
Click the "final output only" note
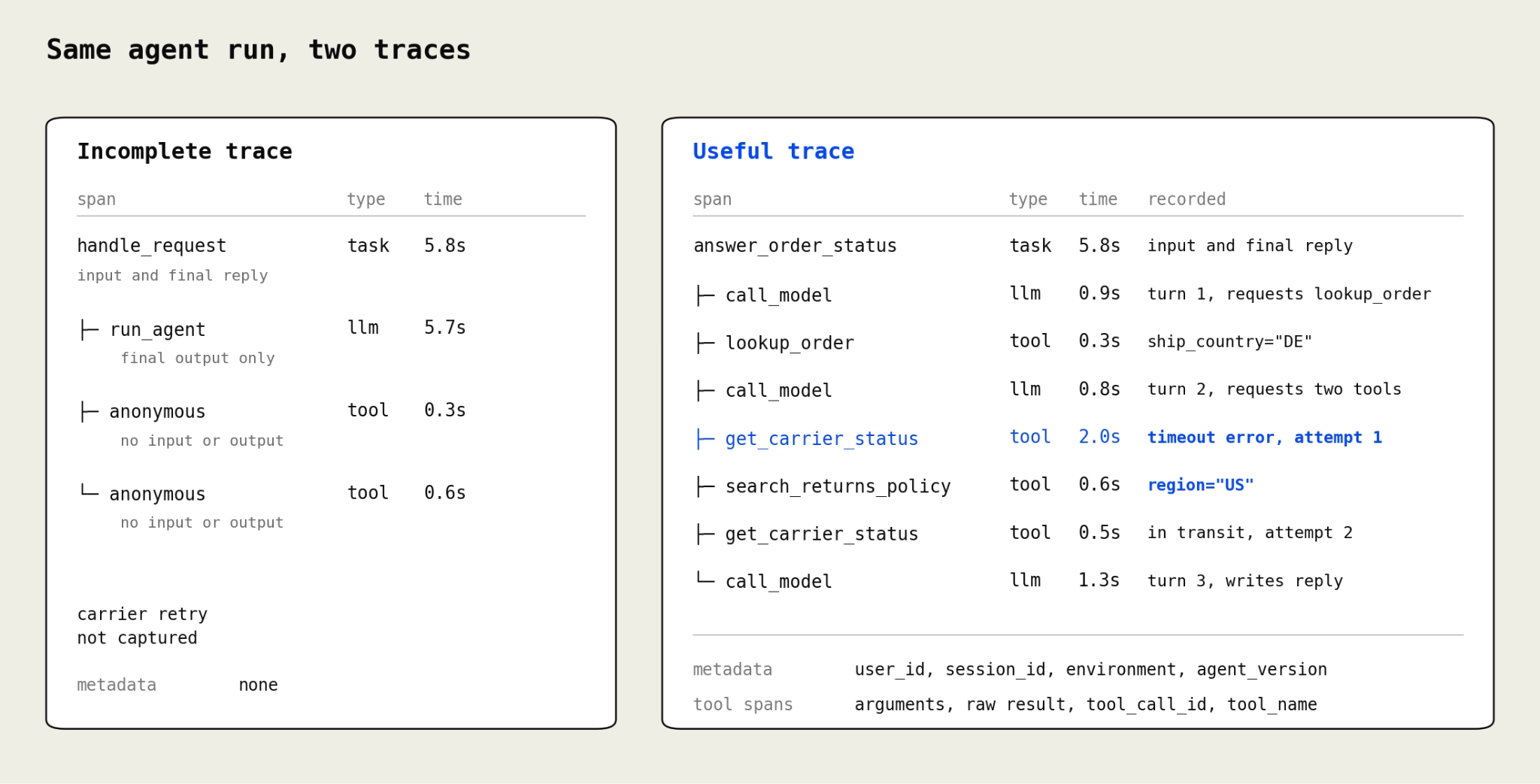pyautogui.click(x=198, y=359)
